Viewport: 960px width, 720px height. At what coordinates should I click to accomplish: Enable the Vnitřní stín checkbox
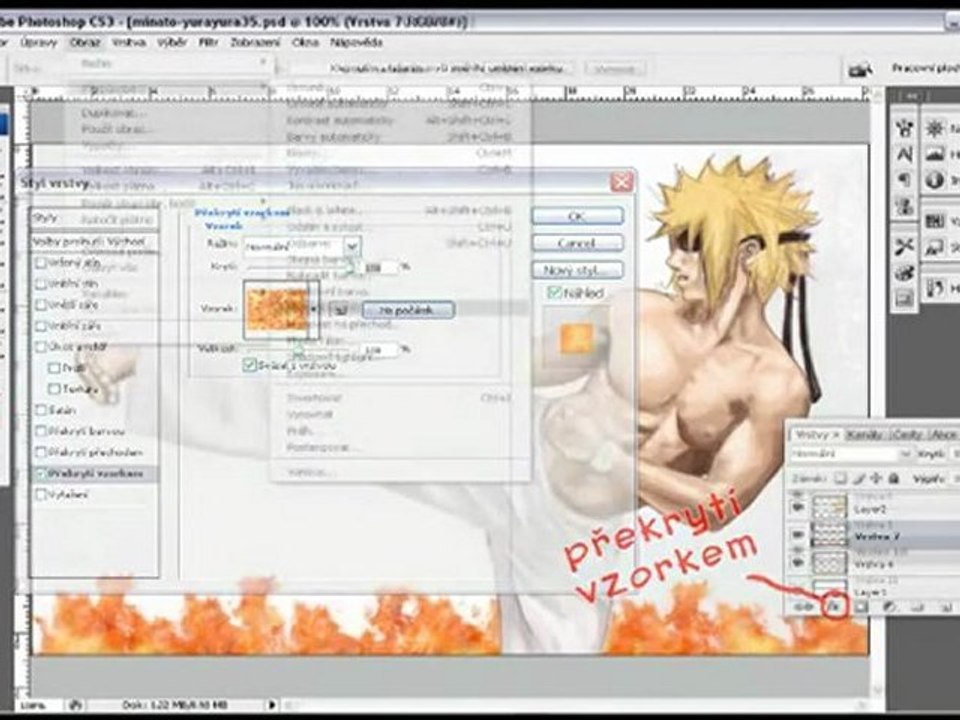(41, 283)
